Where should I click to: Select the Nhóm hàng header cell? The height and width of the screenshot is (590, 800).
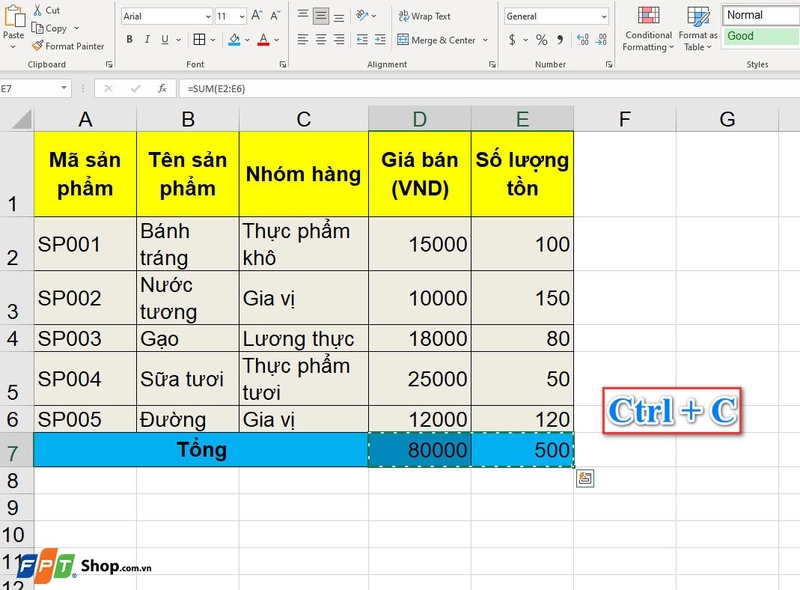point(304,174)
